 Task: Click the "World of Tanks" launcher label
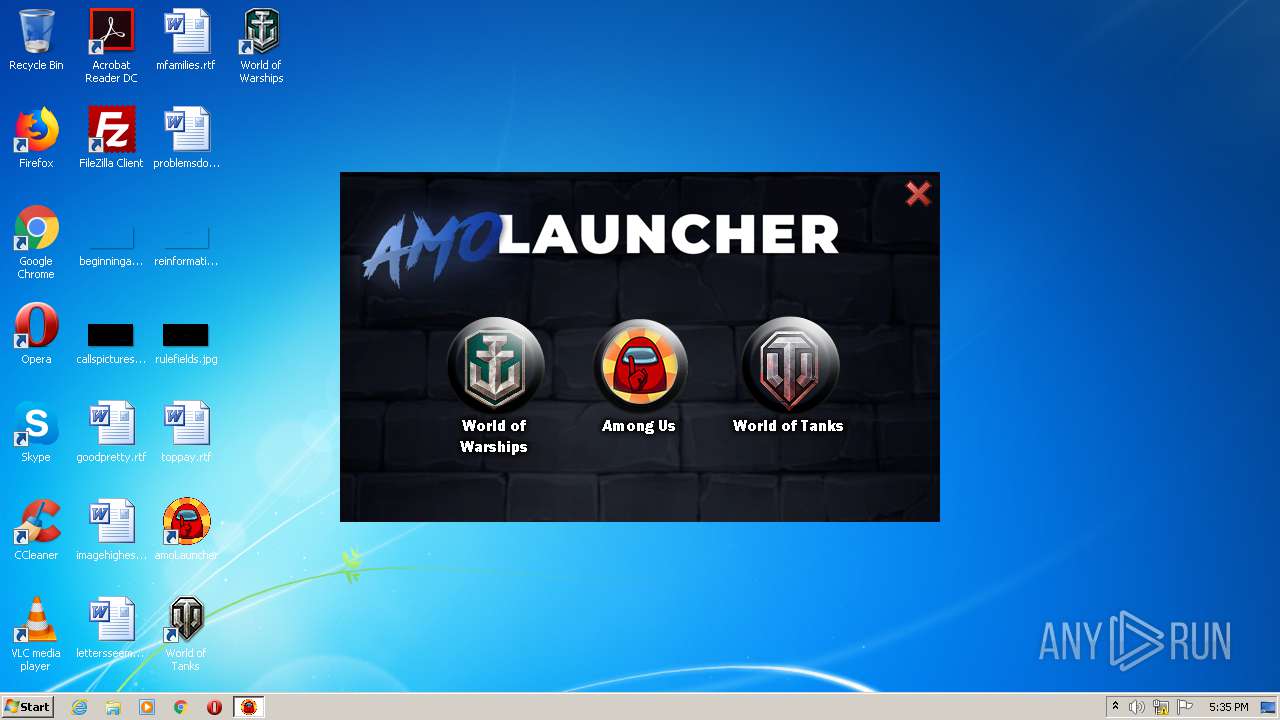(788, 426)
